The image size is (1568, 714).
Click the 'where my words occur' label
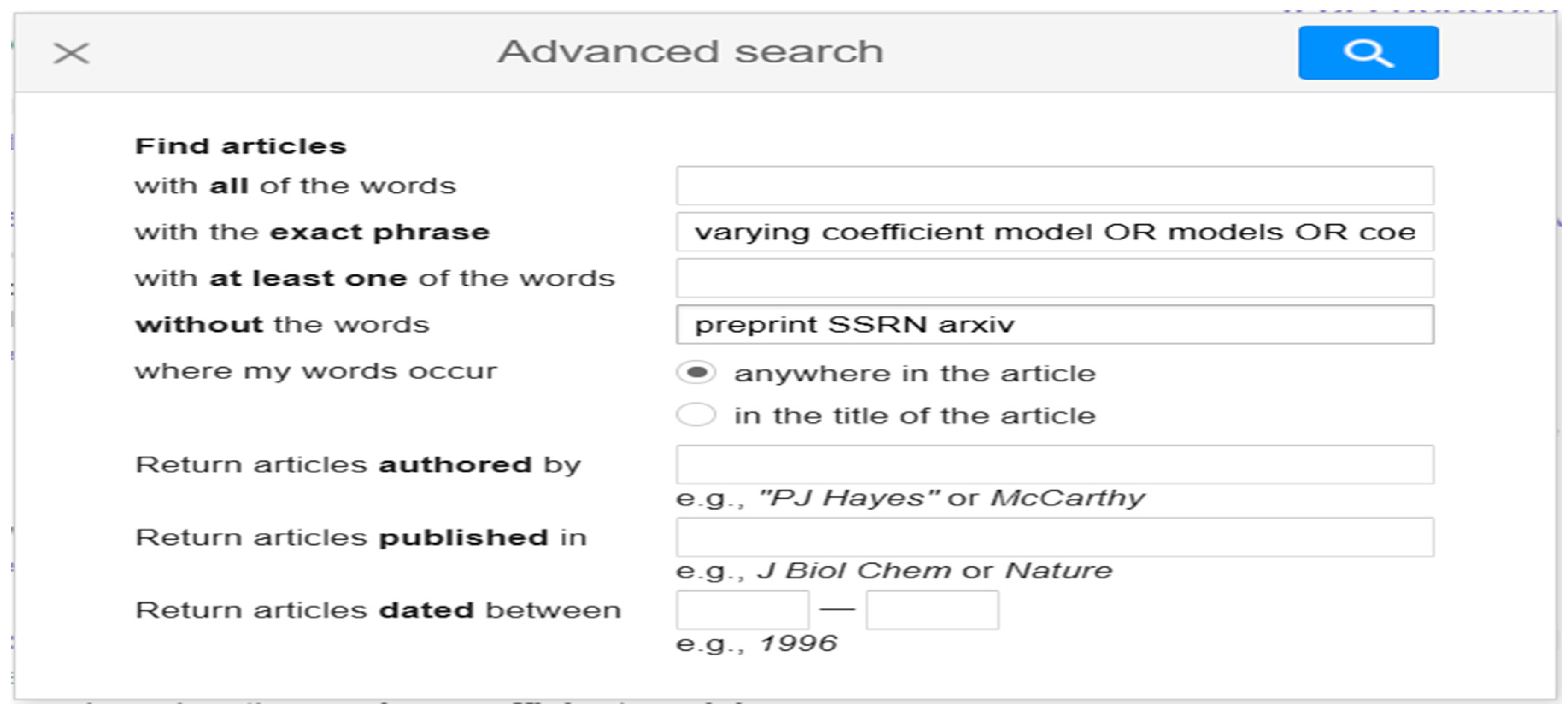click(x=315, y=371)
